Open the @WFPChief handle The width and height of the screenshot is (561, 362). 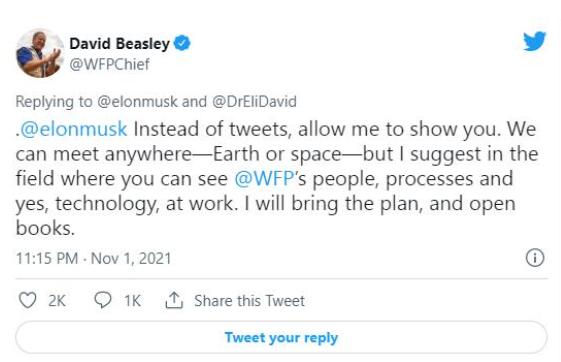(x=109, y=64)
